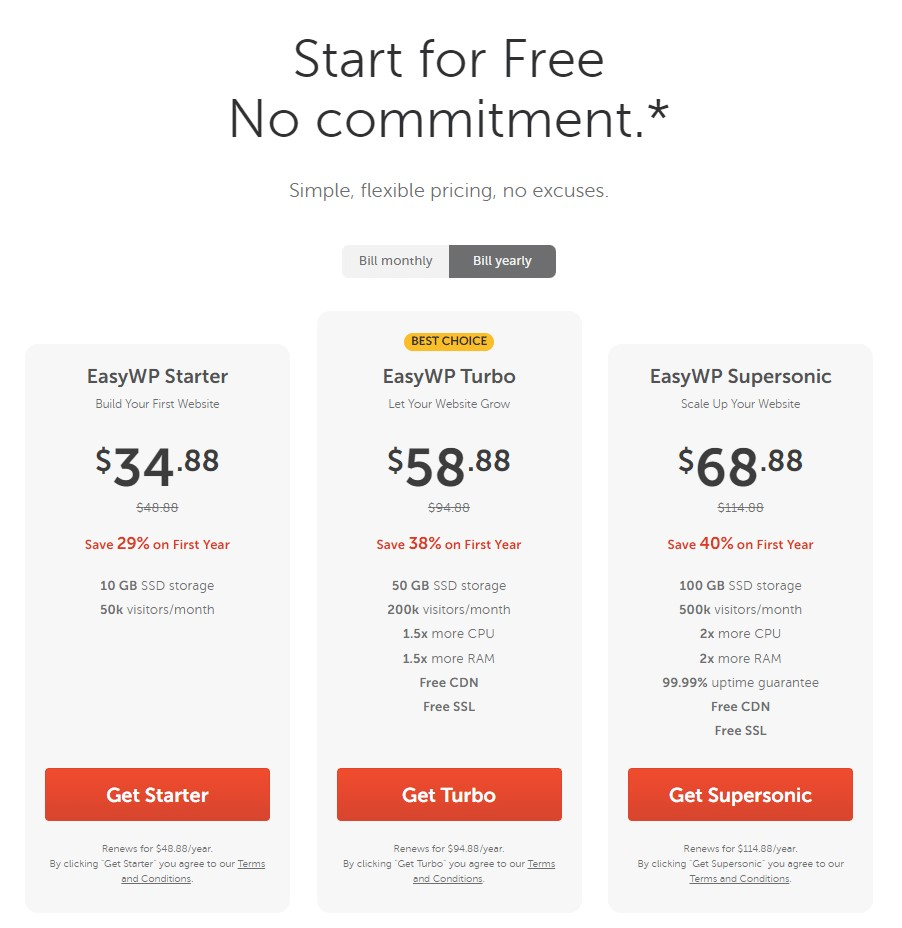The height and width of the screenshot is (928, 902).
Task: Click the Get Starter button
Action: click(157, 794)
